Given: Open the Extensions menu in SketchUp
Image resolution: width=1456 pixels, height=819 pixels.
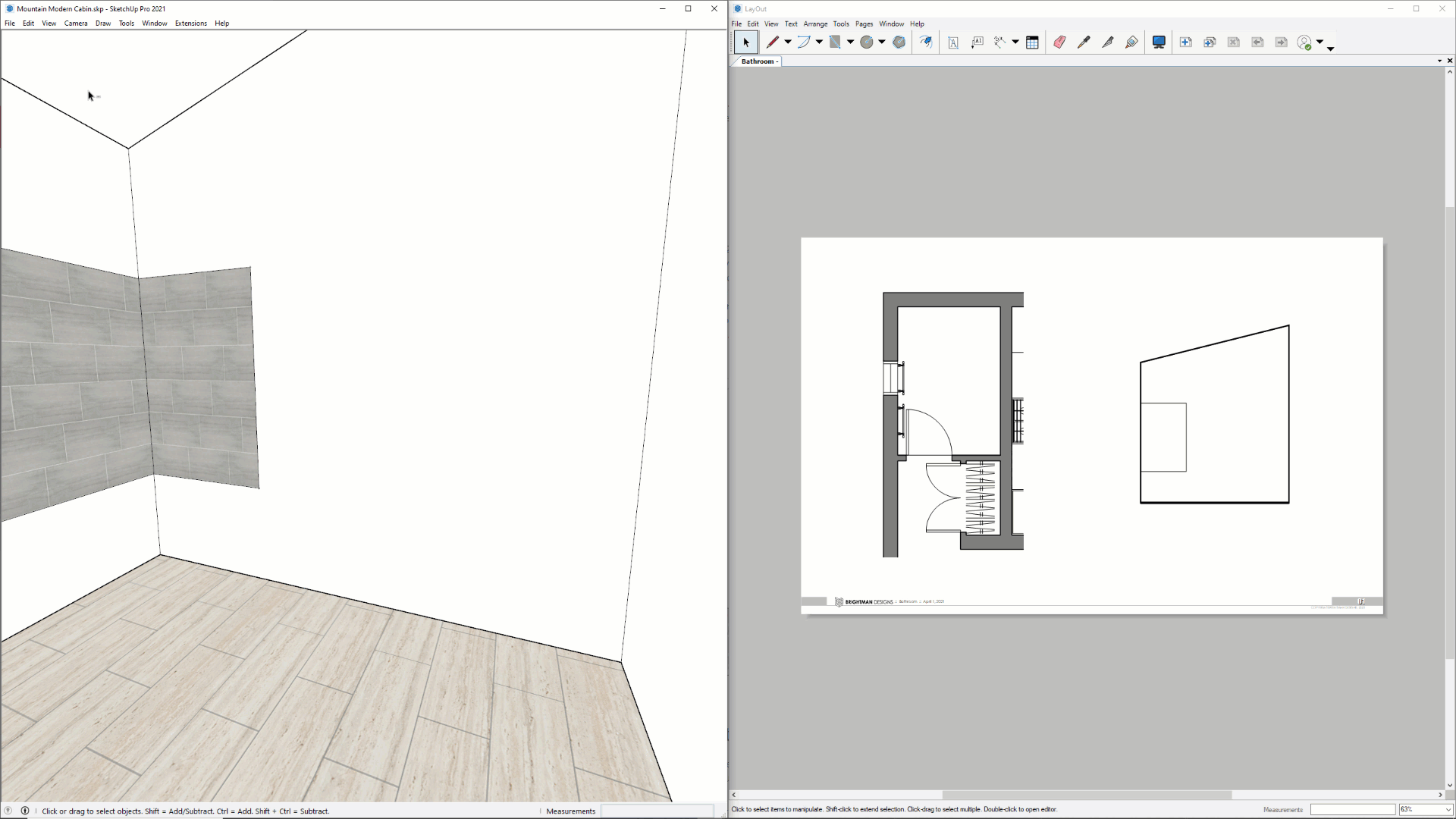Looking at the screenshot, I should (x=190, y=24).
